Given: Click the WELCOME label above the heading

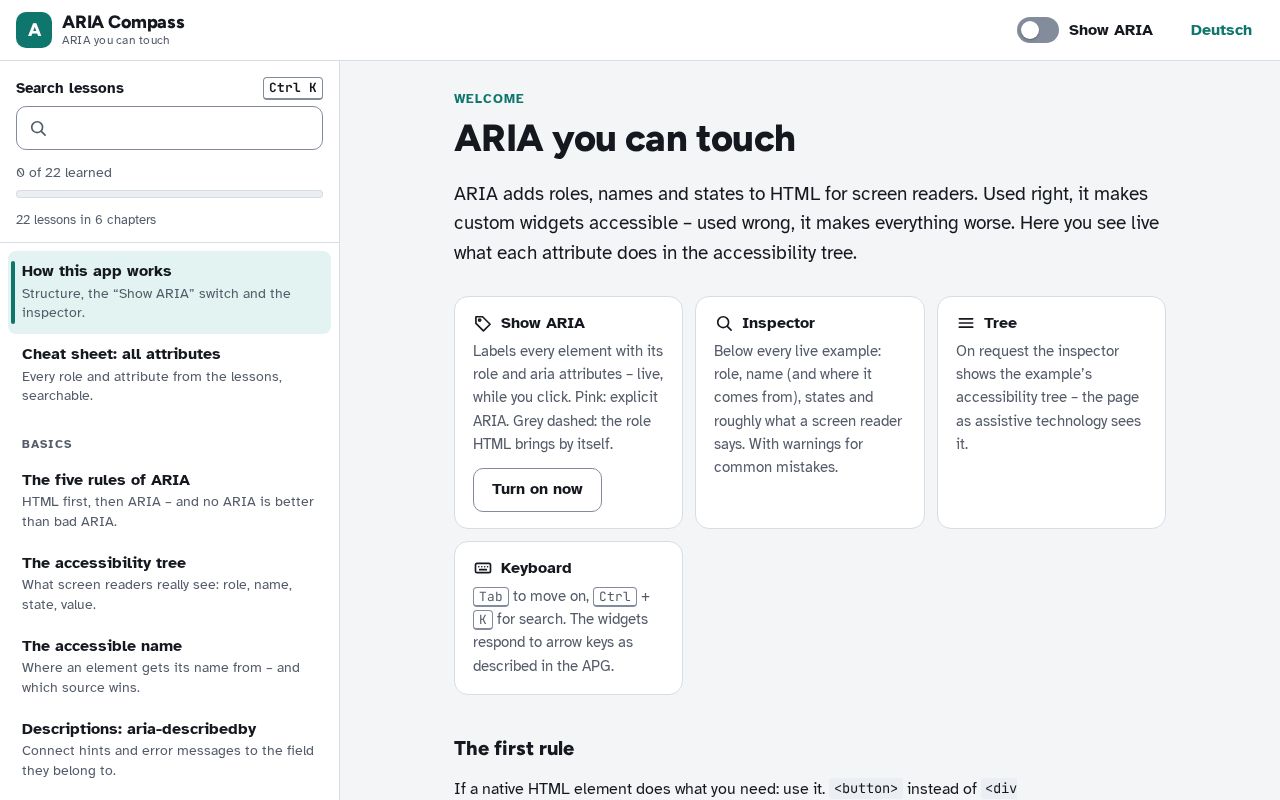Looking at the screenshot, I should pos(489,99).
